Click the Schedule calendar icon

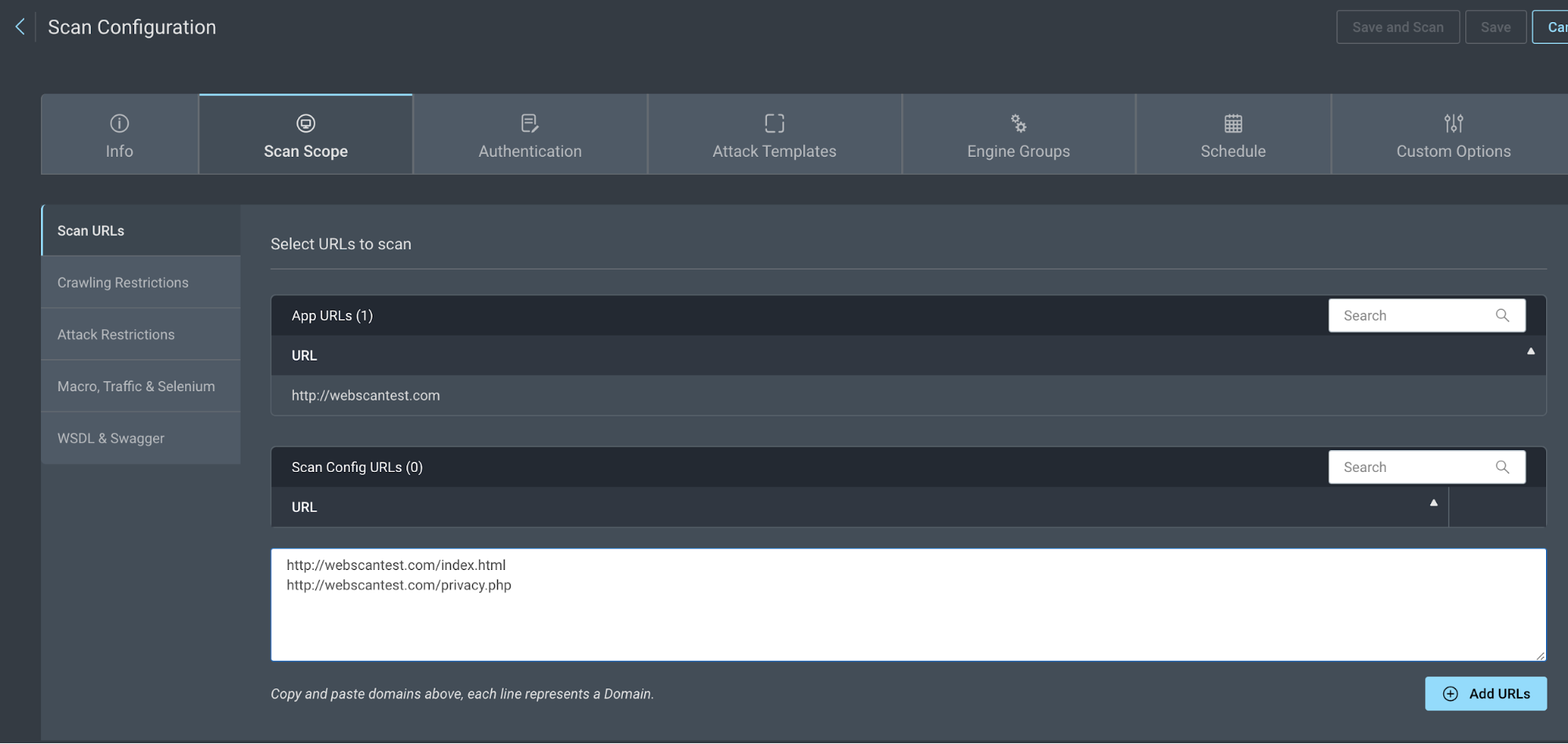coord(1233,123)
